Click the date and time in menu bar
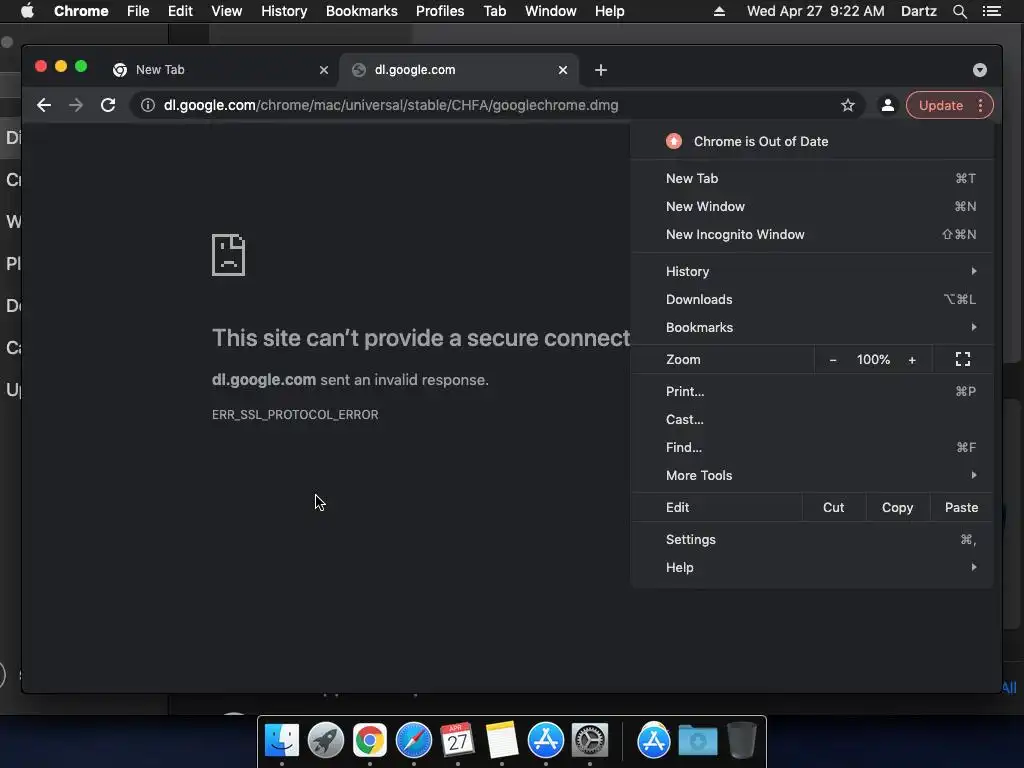1024x768 pixels. [x=816, y=11]
